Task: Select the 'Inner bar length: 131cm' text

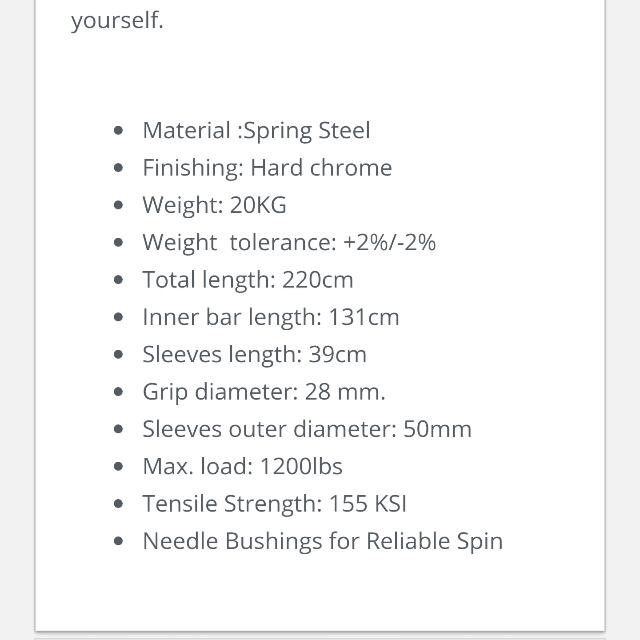Action: (x=271, y=318)
